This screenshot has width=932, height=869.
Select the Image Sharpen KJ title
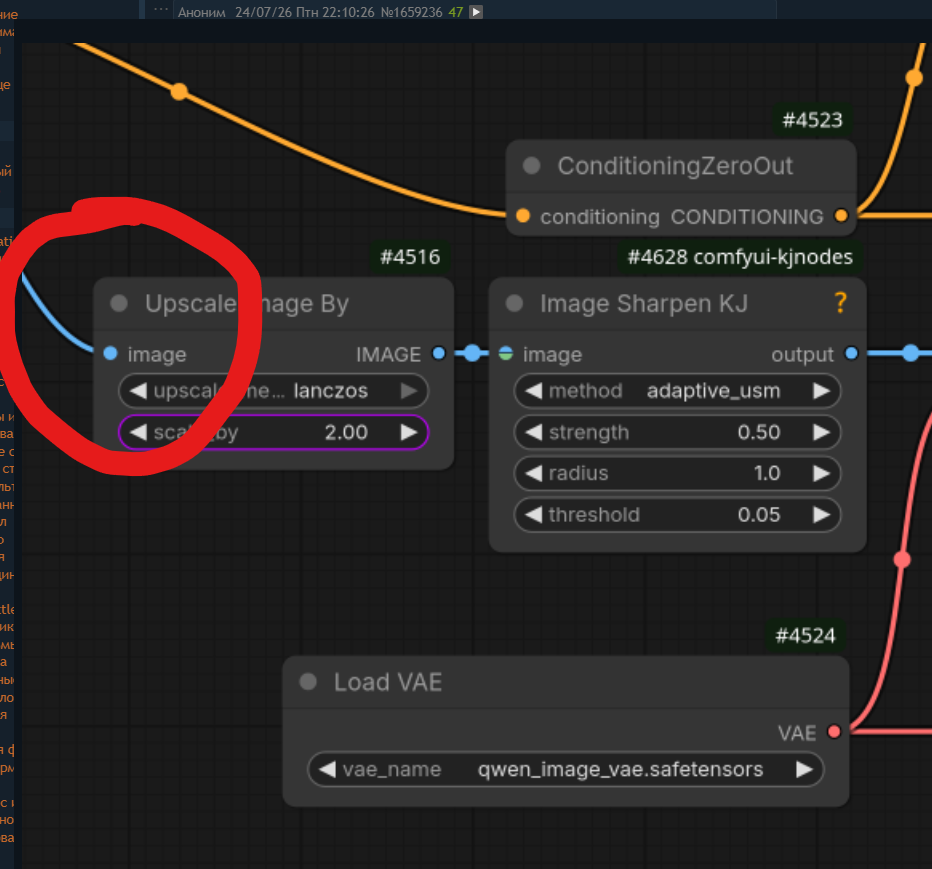[644, 304]
